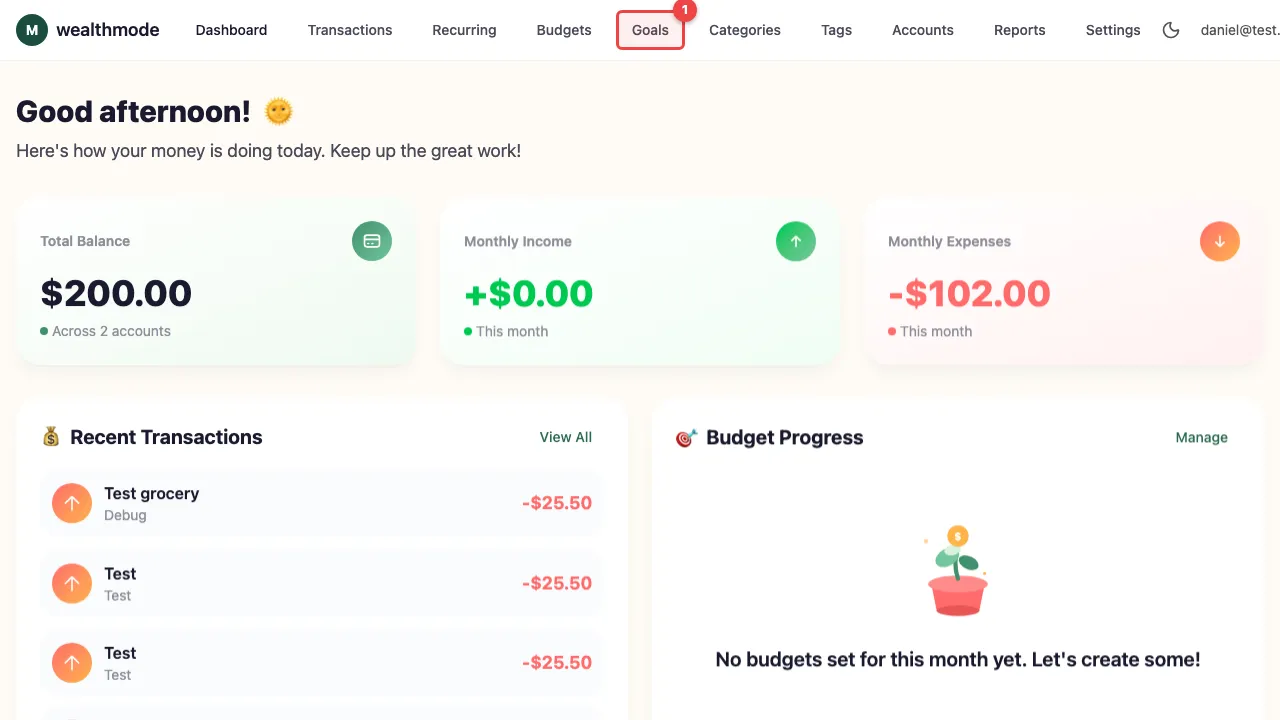Screen dimensions: 1280x720
Task: Open the Budgets page
Action: (563, 30)
